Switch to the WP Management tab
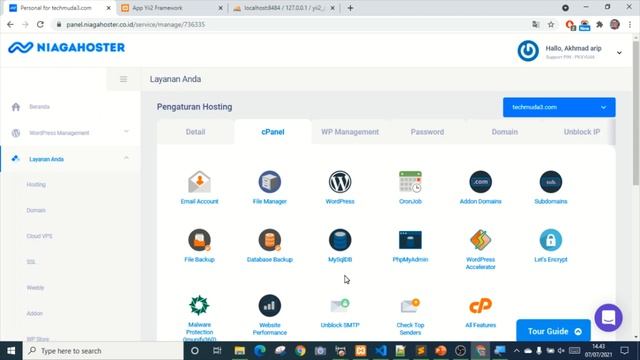Screen dimensions: 640x360 350,132
